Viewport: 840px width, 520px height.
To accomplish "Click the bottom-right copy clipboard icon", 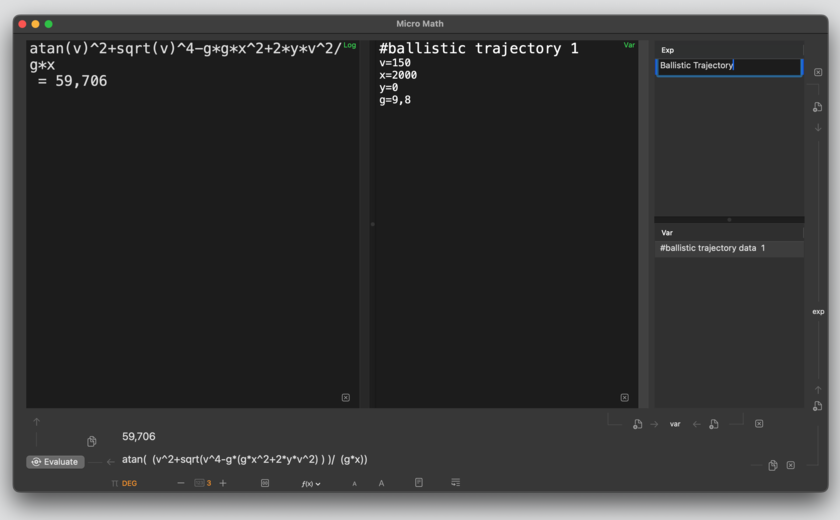I will coord(772,465).
